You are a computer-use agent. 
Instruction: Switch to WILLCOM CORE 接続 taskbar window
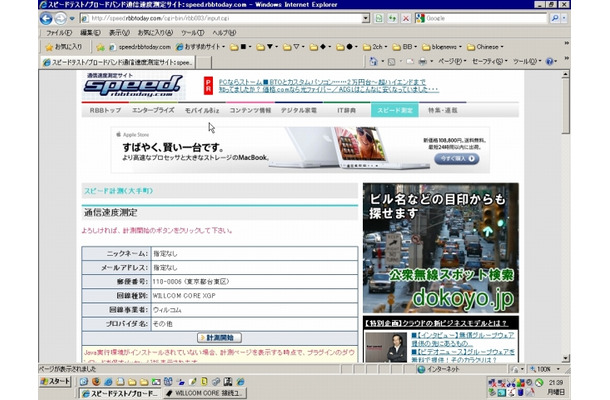(205, 393)
